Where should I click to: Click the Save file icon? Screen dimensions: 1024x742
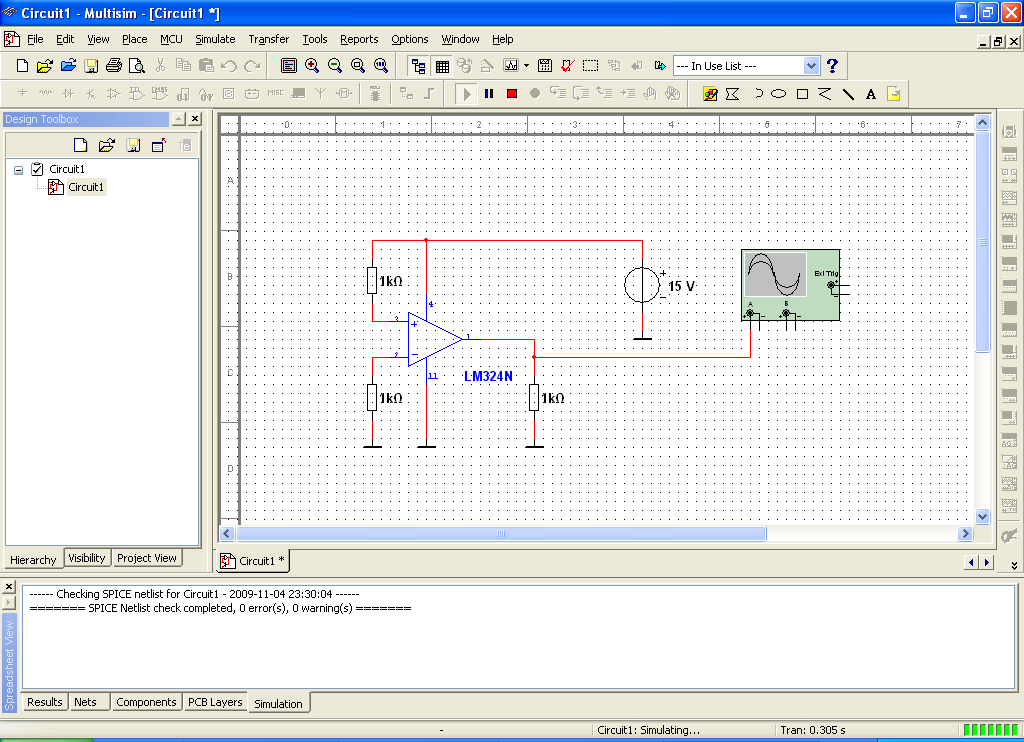91,65
